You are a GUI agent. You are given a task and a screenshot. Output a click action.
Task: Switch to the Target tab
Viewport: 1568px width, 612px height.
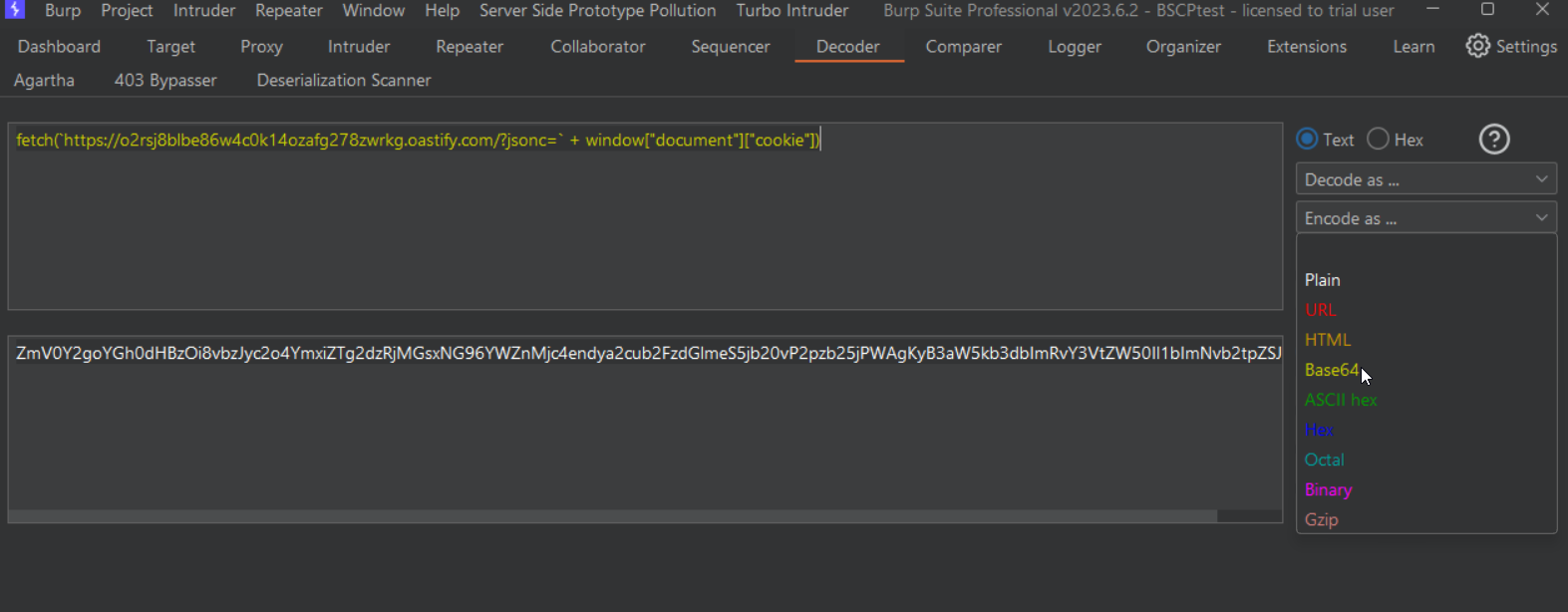click(171, 46)
